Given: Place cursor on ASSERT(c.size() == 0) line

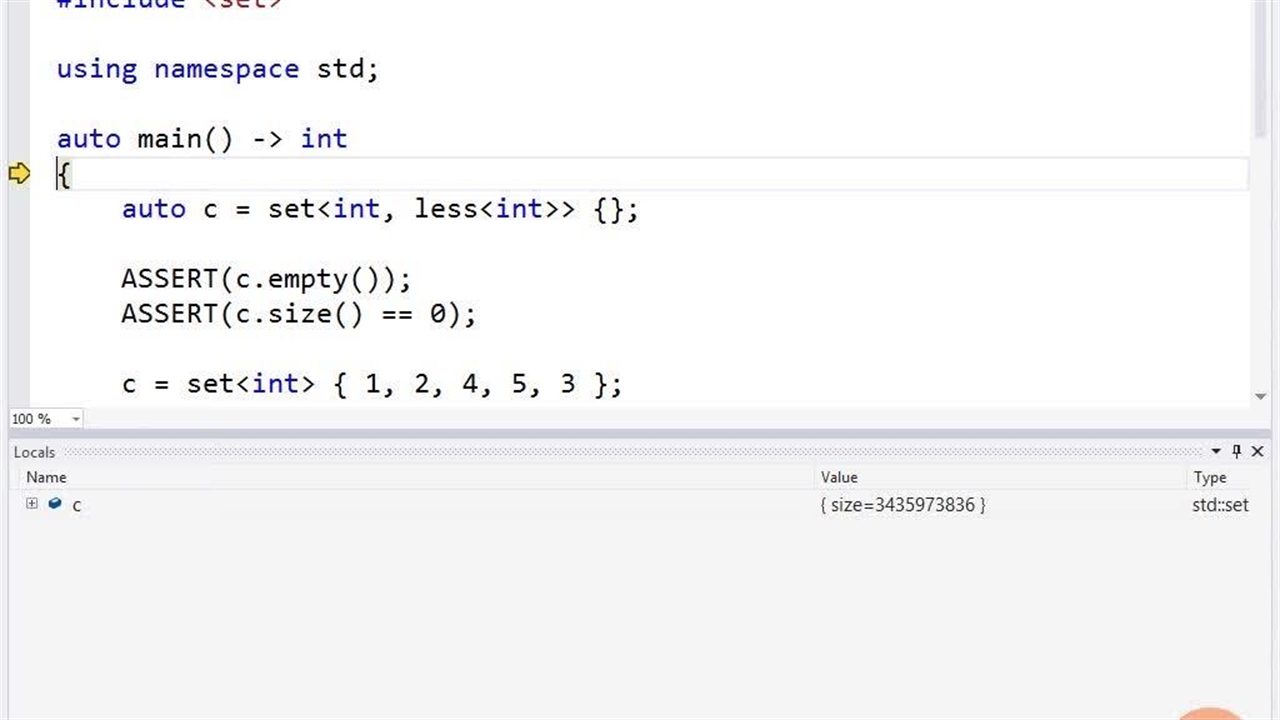Looking at the screenshot, I should pos(298,314).
